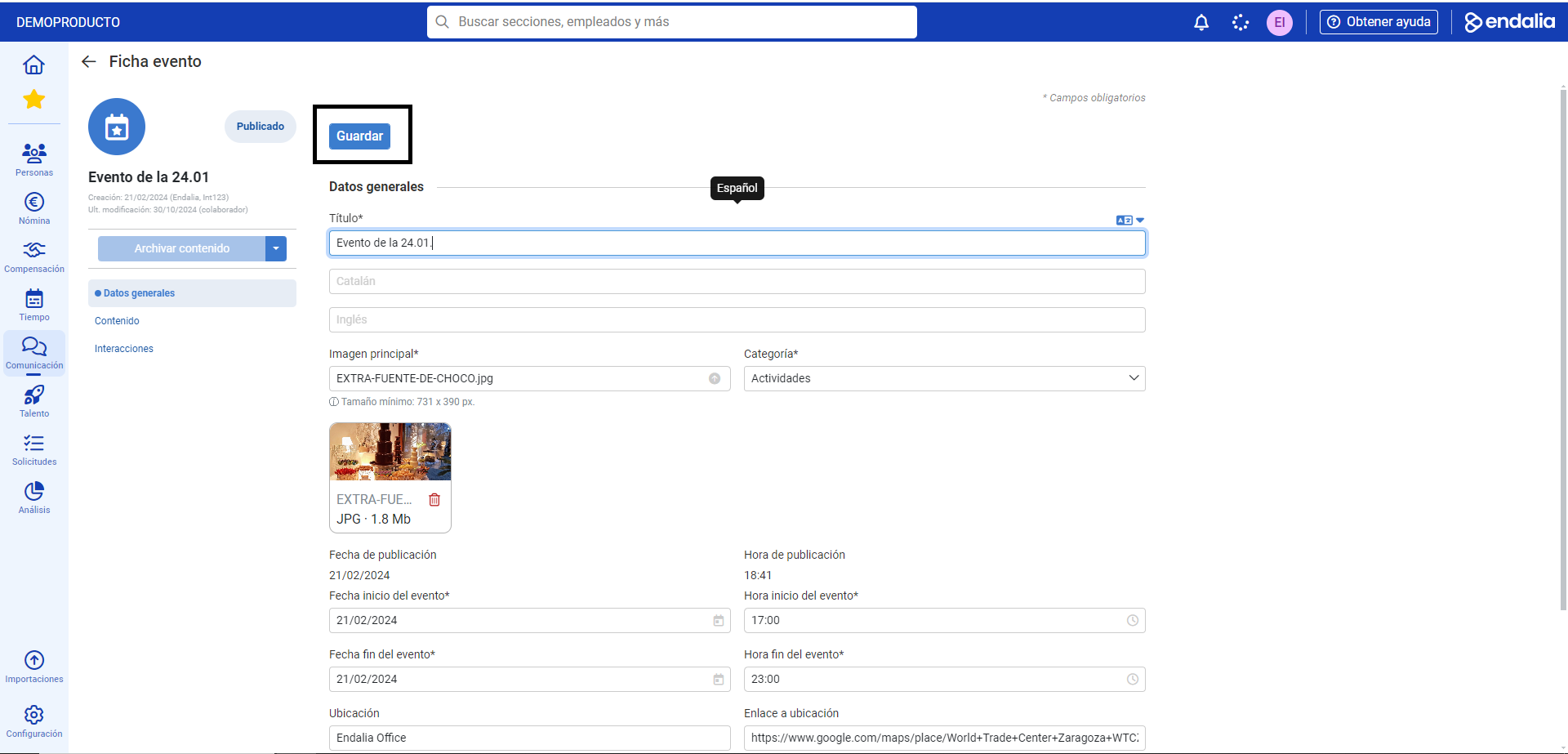
Task: Open clock picker for Hora fin del evento
Action: 1133,679
